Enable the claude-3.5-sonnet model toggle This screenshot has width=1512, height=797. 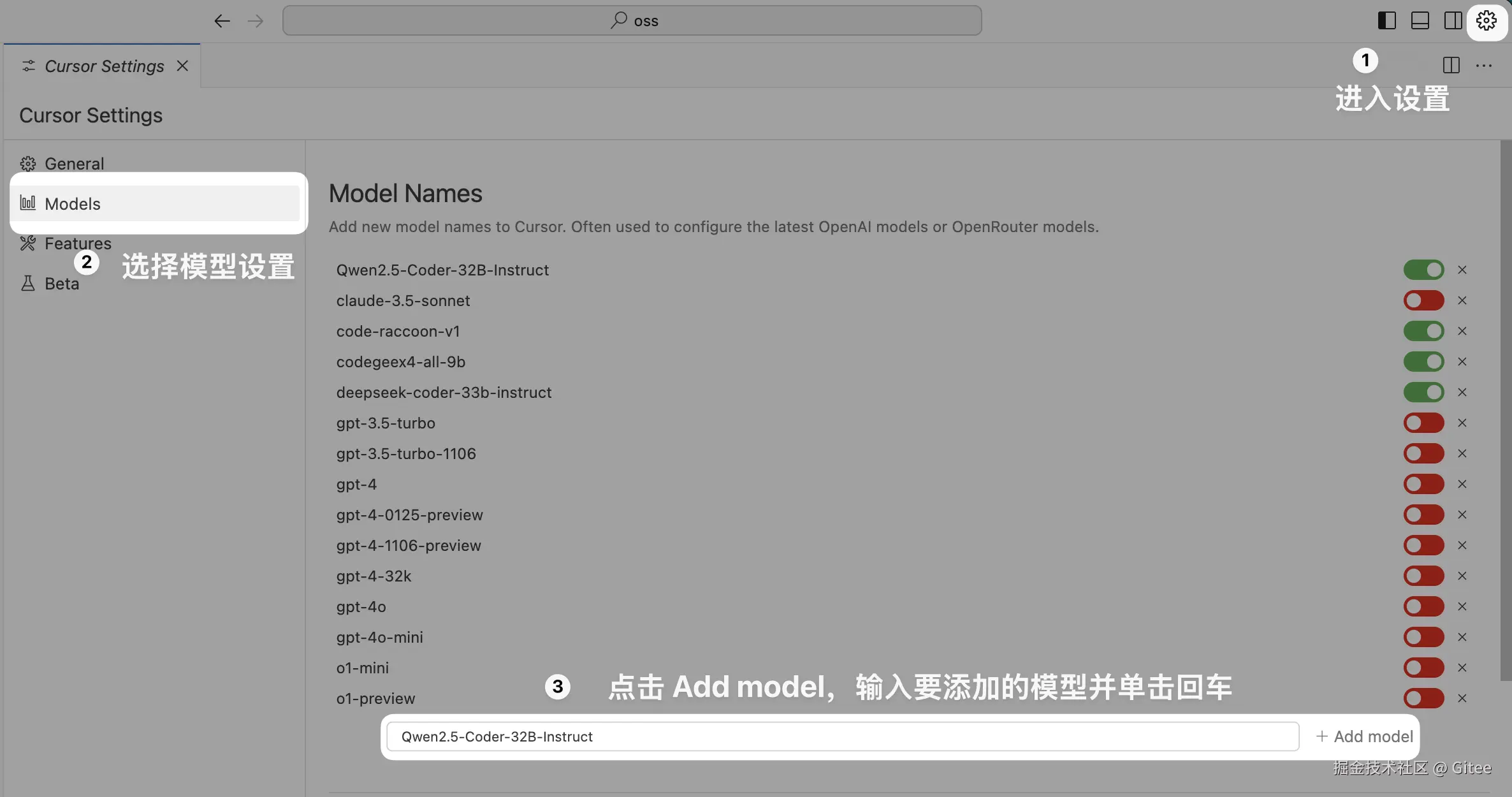click(x=1423, y=300)
